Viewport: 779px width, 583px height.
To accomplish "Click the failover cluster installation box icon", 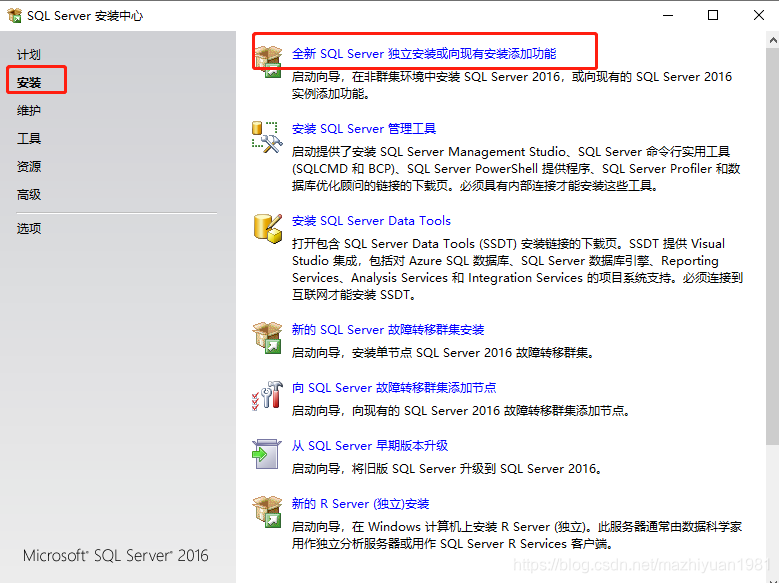I will (268, 337).
